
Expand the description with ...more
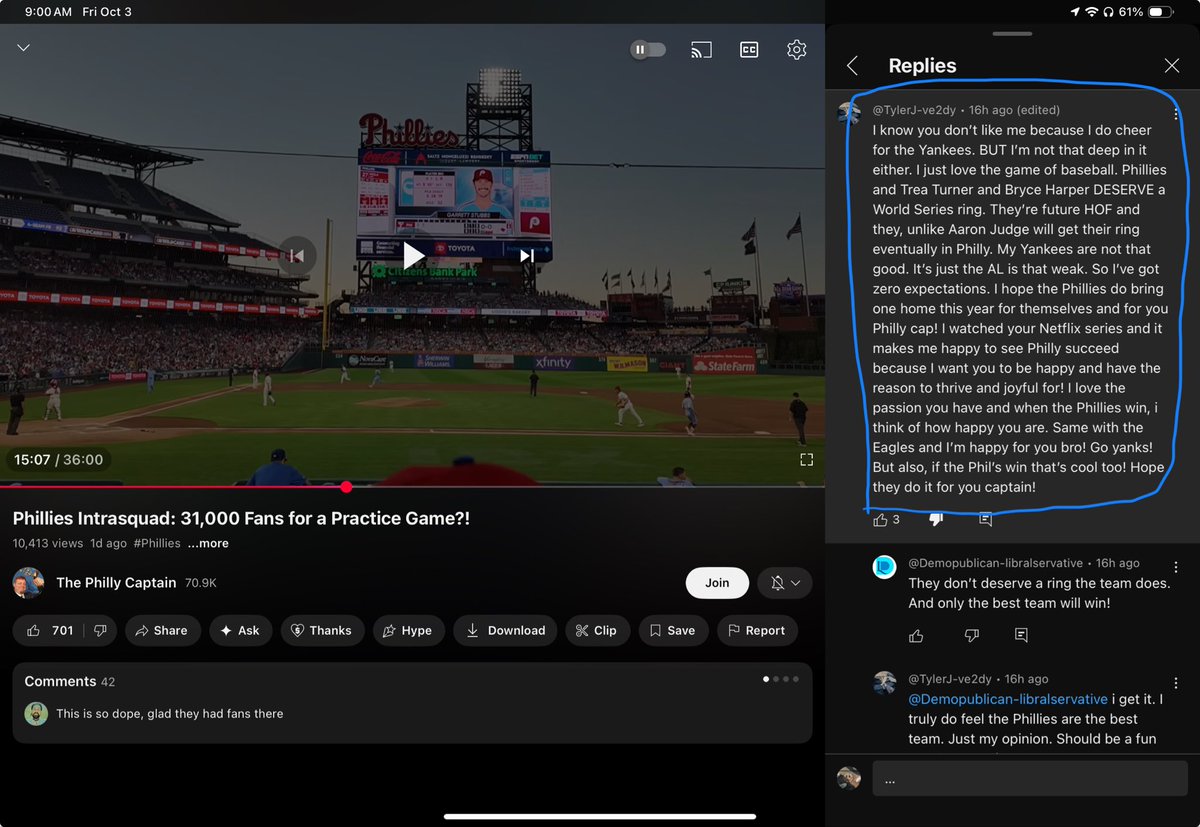208,543
